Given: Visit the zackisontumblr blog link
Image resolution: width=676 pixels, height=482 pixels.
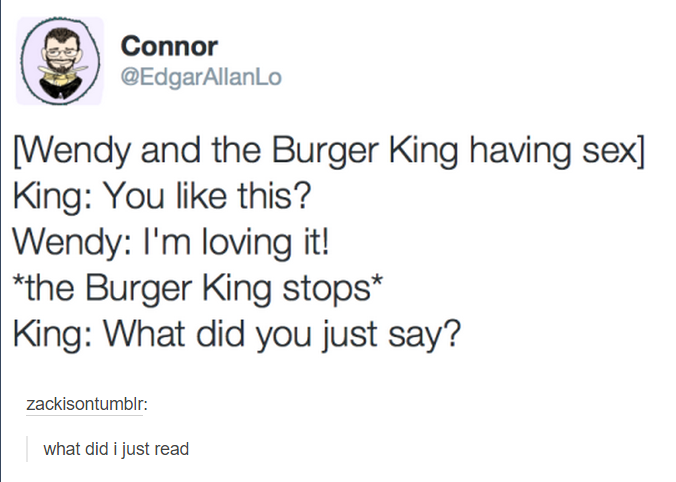Looking at the screenshot, I should pos(86,404).
